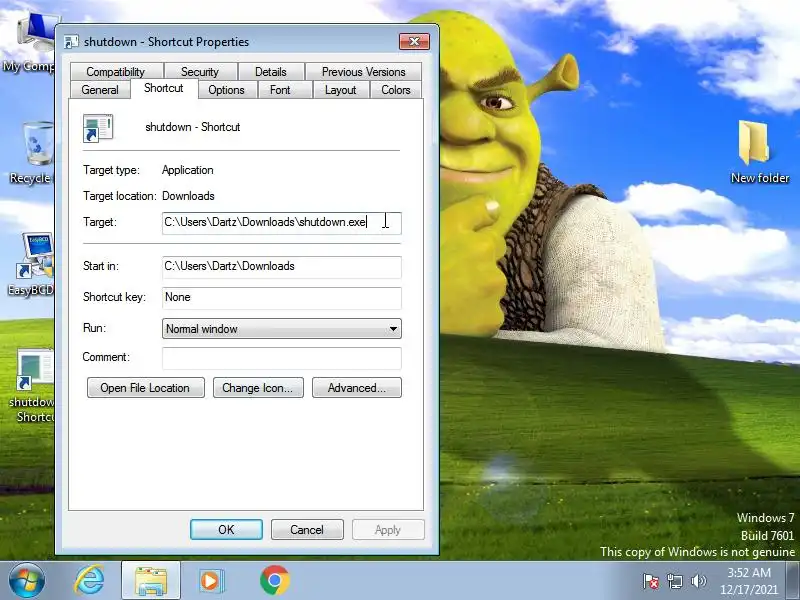
Task: Confirm the dialog with OK
Action: click(226, 530)
